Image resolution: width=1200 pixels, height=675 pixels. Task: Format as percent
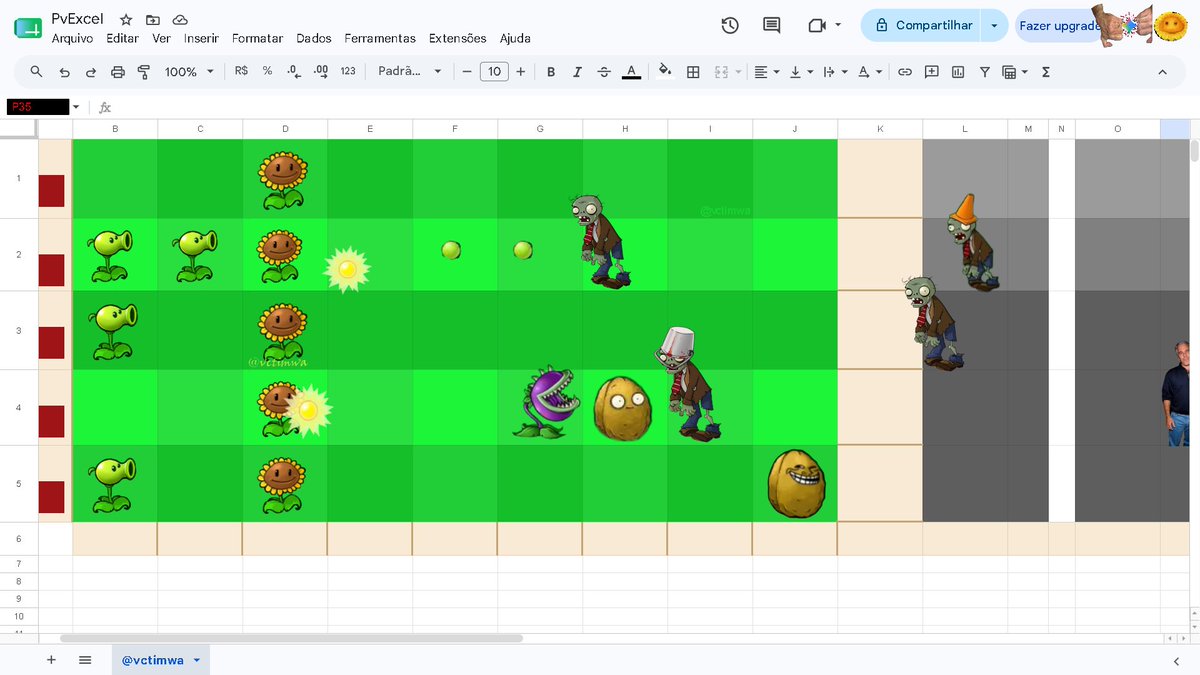tap(267, 71)
